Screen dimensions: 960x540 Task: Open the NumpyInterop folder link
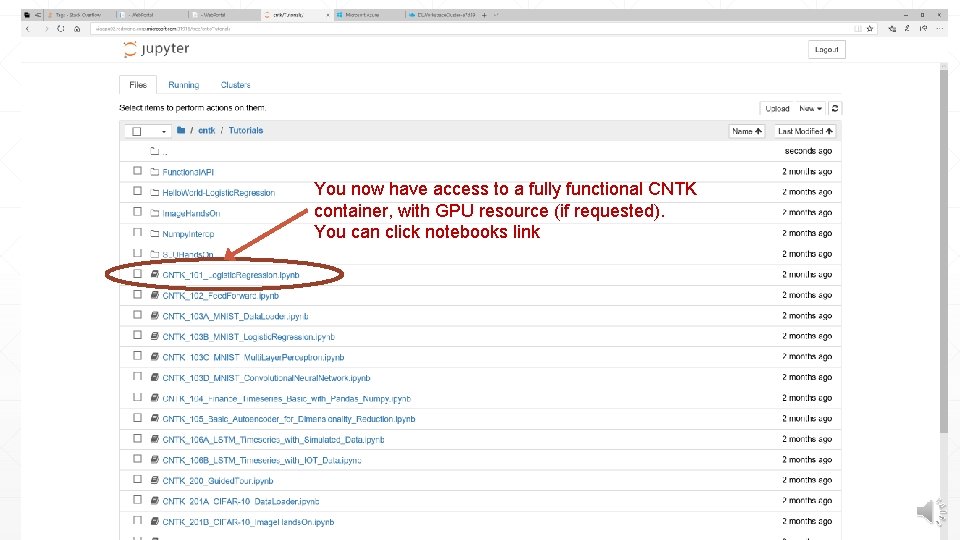[188, 234]
